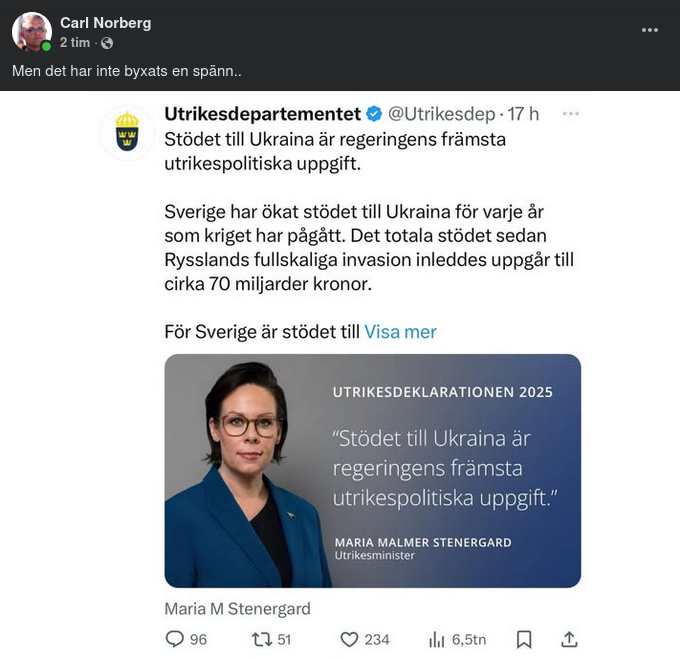Image resolution: width=680 pixels, height=660 pixels.
Task: Click the 17 h tweet timestamp
Action: [x=524, y=114]
